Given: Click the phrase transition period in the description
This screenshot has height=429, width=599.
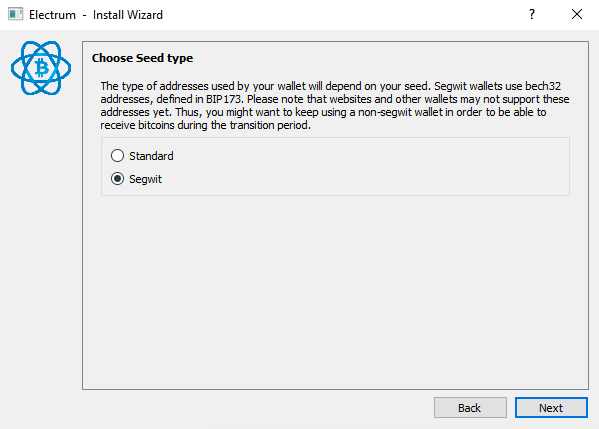Looking at the screenshot, I should click(269, 125).
